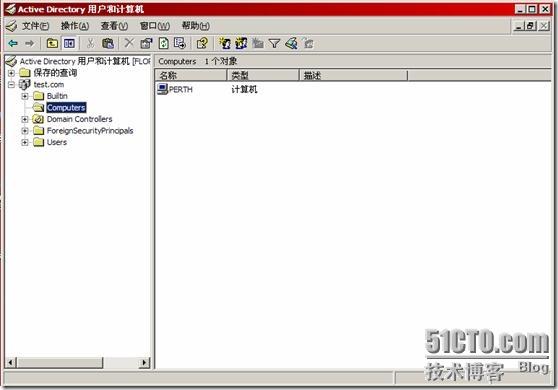Select the Domain Controllers tree item
The height and width of the screenshot is (390, 558).
click(79, 119)
